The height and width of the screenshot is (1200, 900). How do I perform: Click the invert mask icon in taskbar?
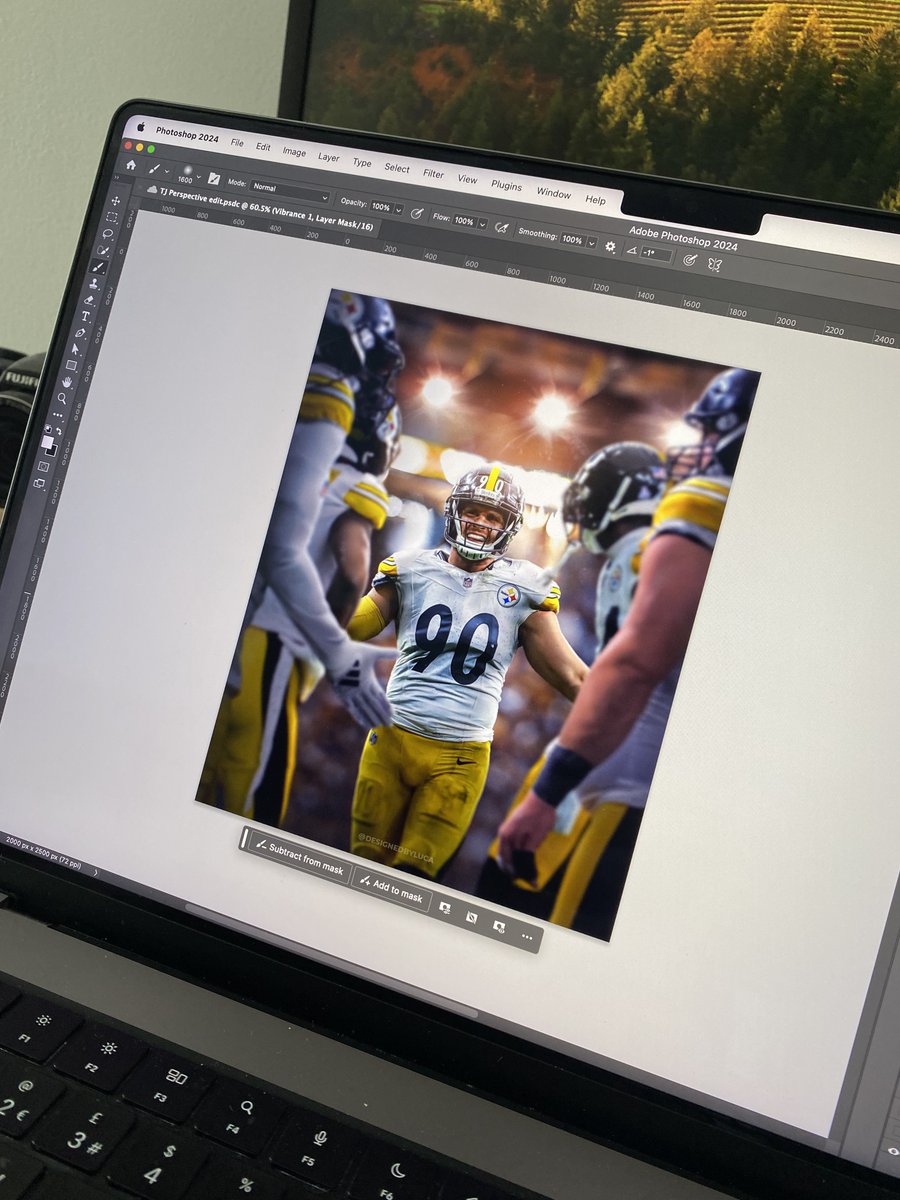click(x=472, y=917)
